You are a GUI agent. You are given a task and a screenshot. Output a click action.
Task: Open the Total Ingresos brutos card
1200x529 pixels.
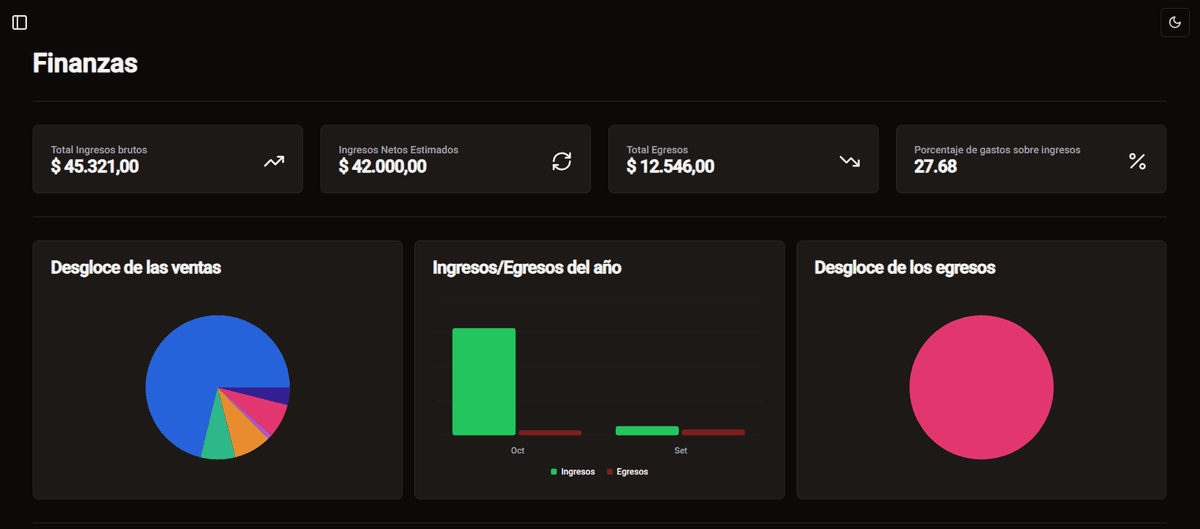click(x=168, y=159)
